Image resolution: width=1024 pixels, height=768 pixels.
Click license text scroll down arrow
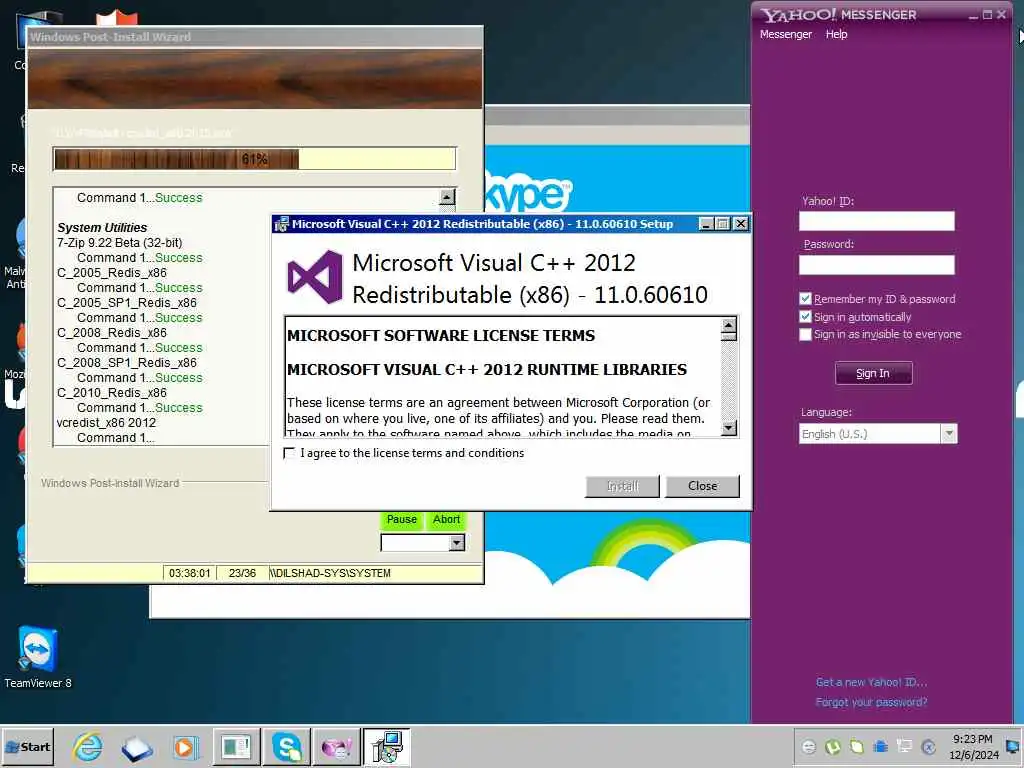click(x=729, y=428)
